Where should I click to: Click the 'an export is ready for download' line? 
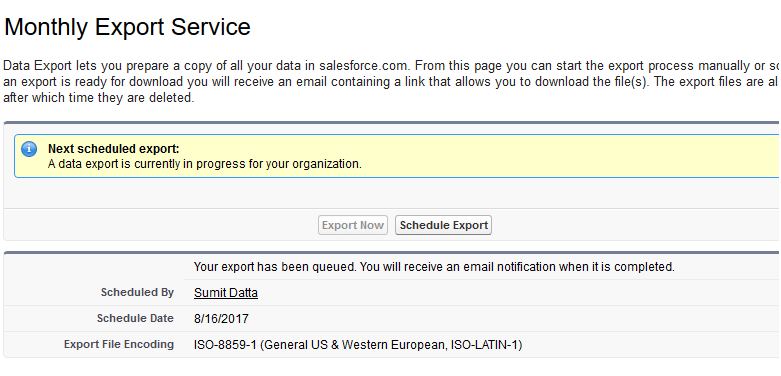click(x=391, y=82)
